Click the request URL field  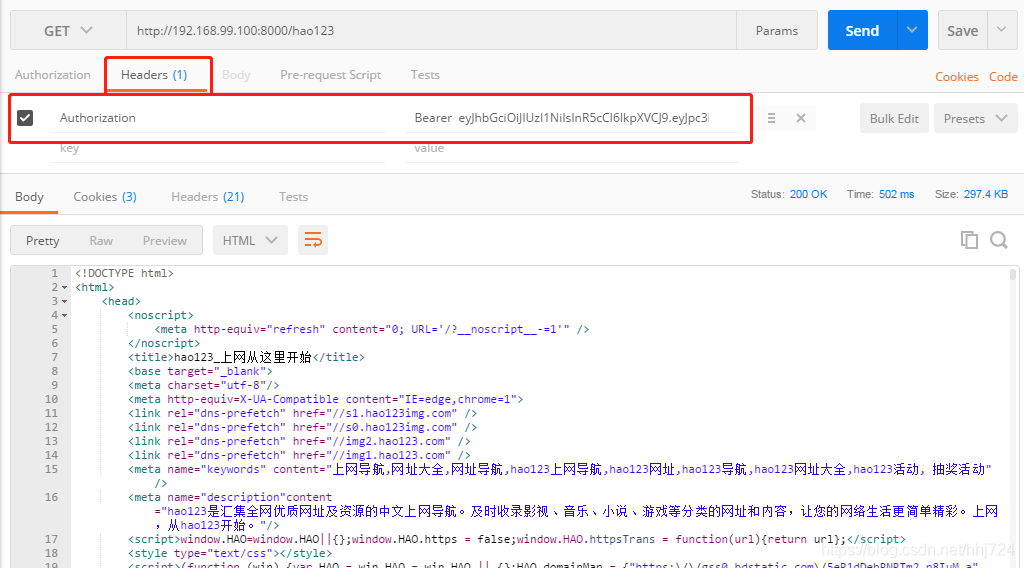coord(431,31)
